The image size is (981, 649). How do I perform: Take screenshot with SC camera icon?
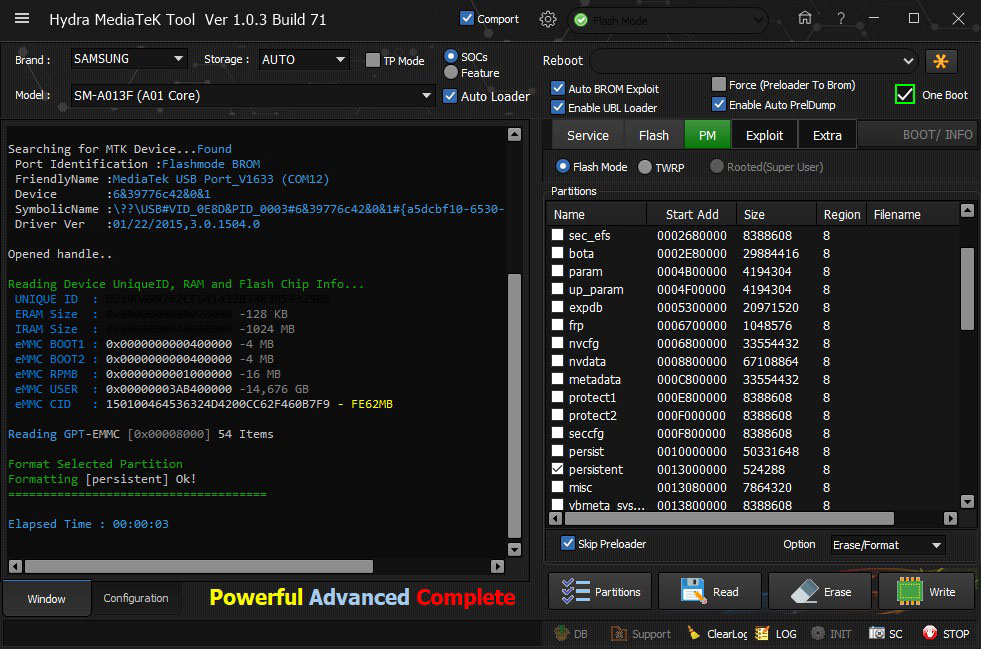pyautogui.click(x=877, y=633)
